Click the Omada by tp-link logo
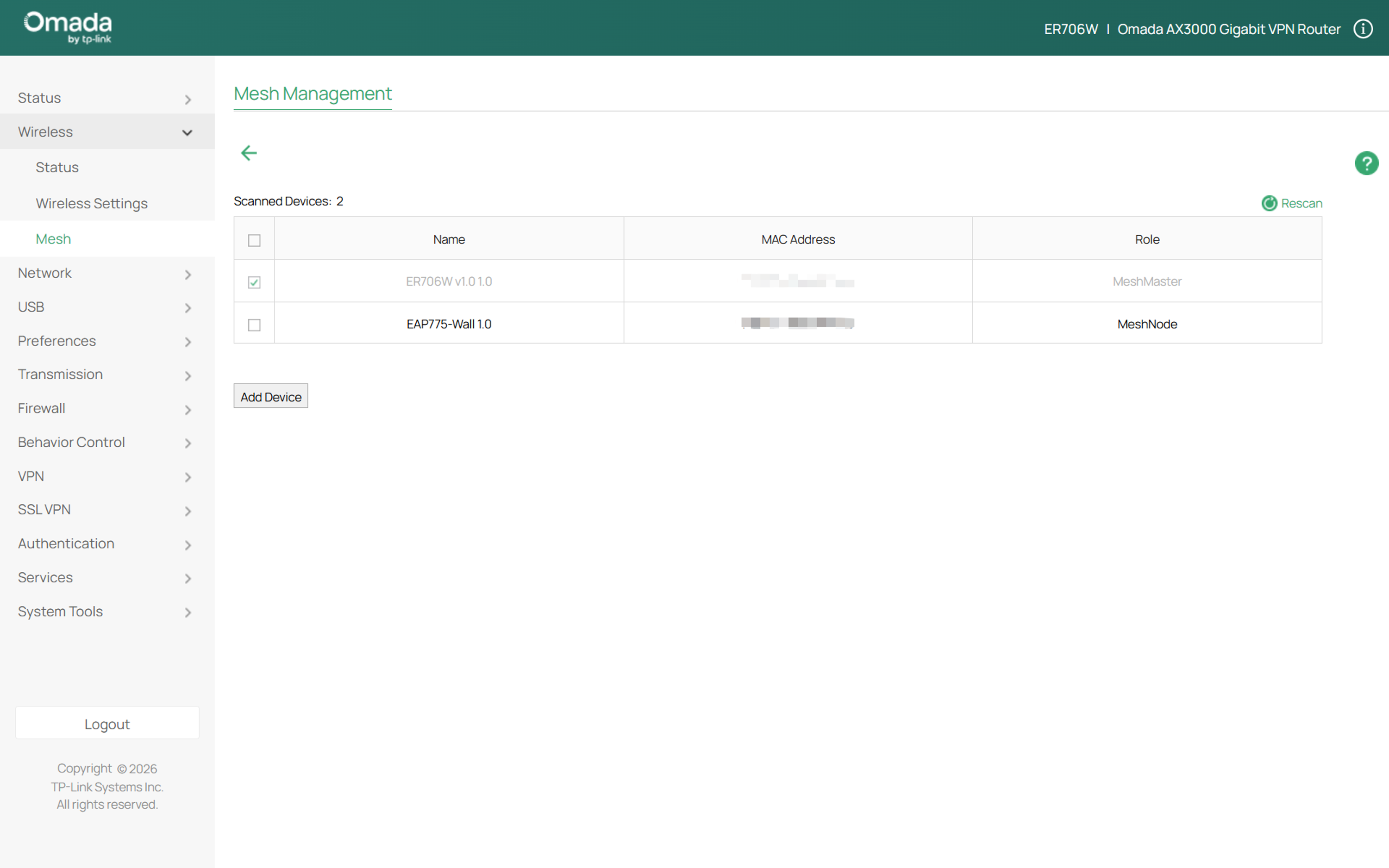Screen dimensions: 1389x868 tap(67, 28)
